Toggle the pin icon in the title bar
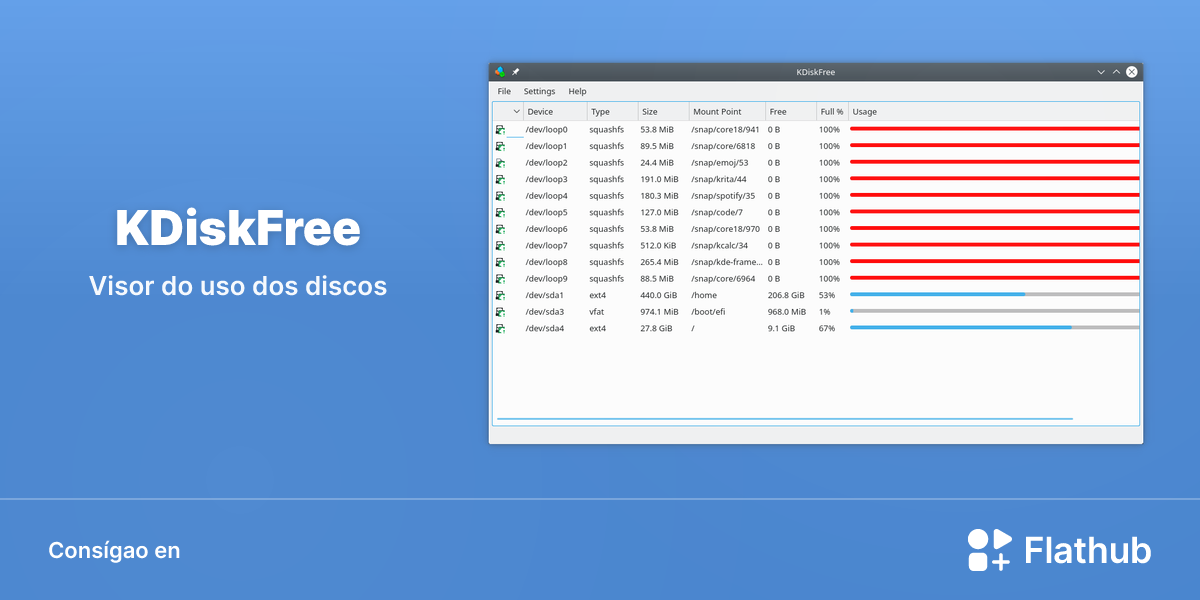 pyautogui.click(x=516, y=72)
